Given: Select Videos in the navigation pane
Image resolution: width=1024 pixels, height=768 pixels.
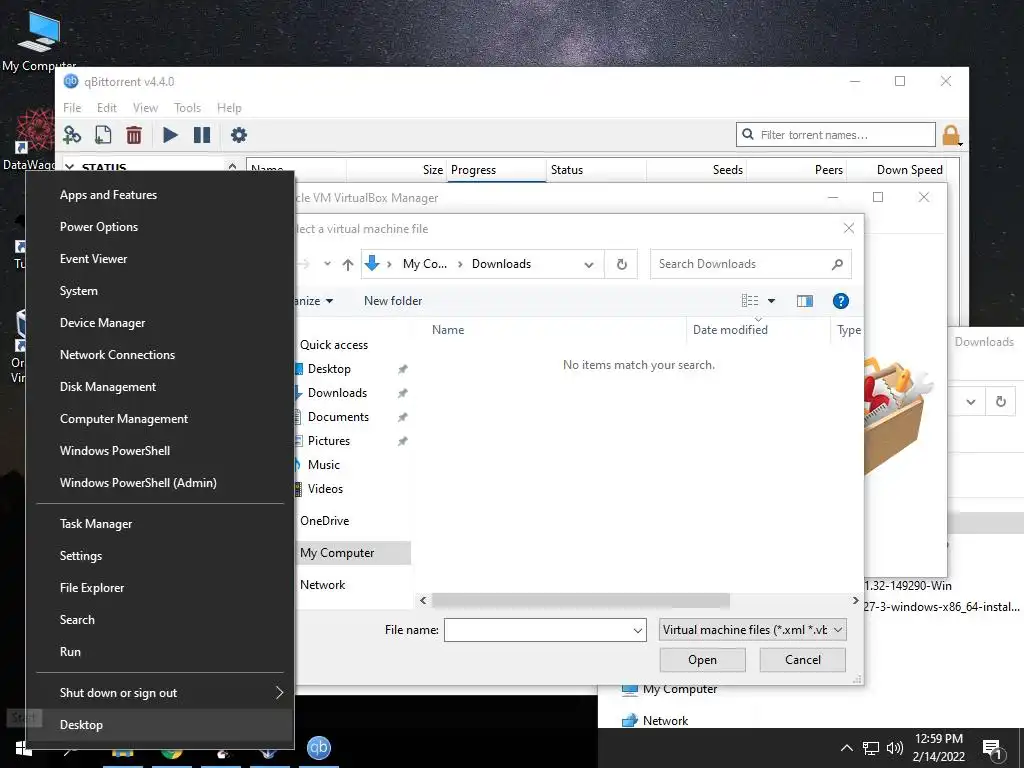Looking at the screenshot, I should (325, 488).
